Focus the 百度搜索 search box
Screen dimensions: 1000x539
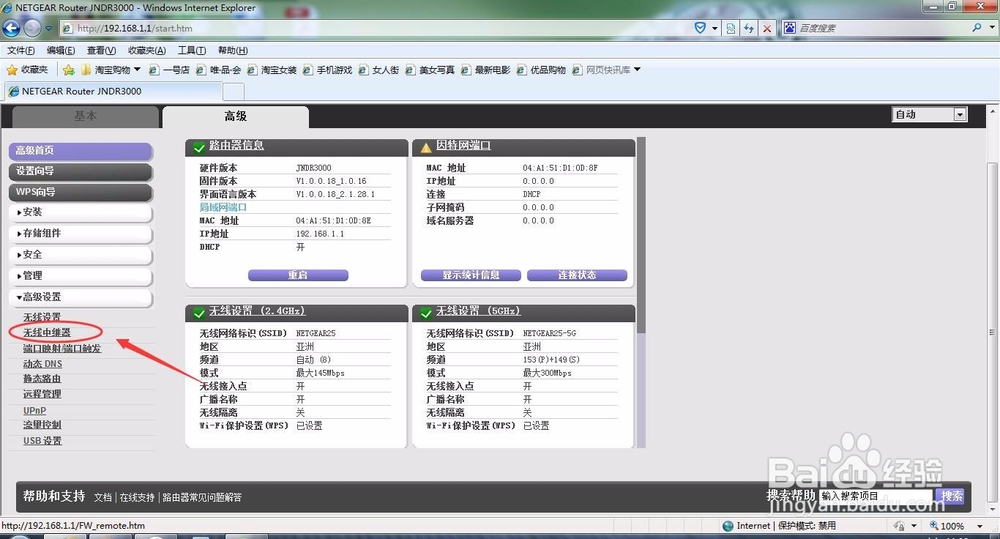883,28
